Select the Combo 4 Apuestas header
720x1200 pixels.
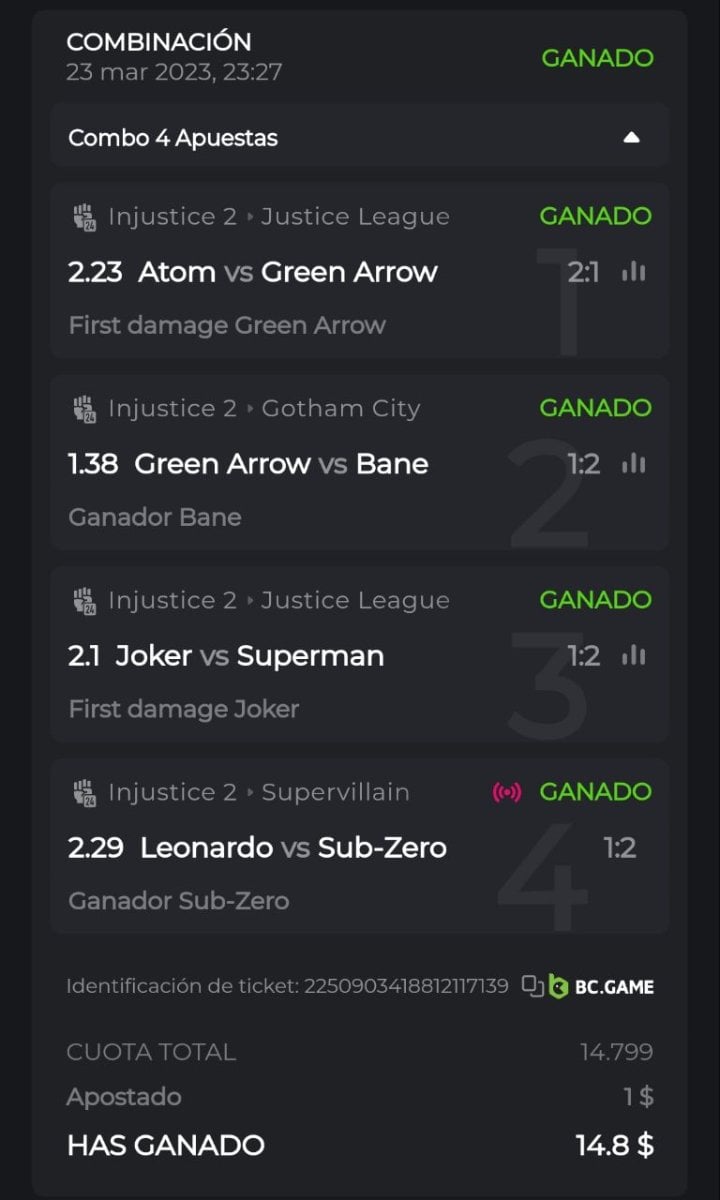pyautogui.click(x=173, y=138)
